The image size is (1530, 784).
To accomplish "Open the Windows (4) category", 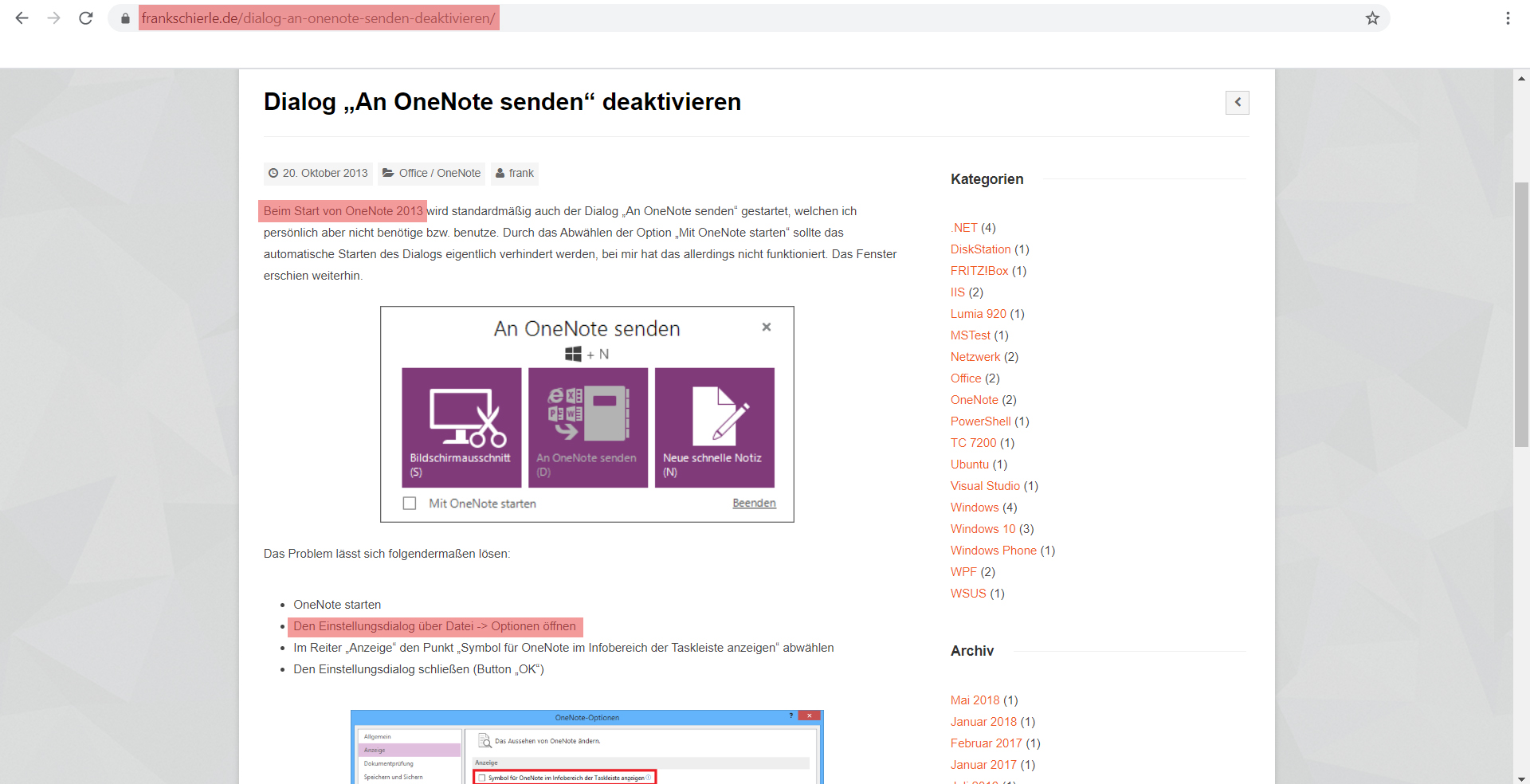I will pyautogui.click(x=975, y=508).
